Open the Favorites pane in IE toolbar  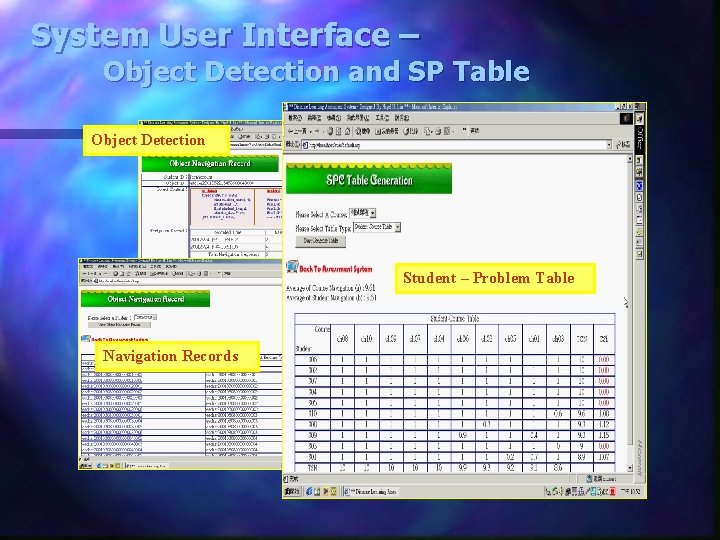387,131
